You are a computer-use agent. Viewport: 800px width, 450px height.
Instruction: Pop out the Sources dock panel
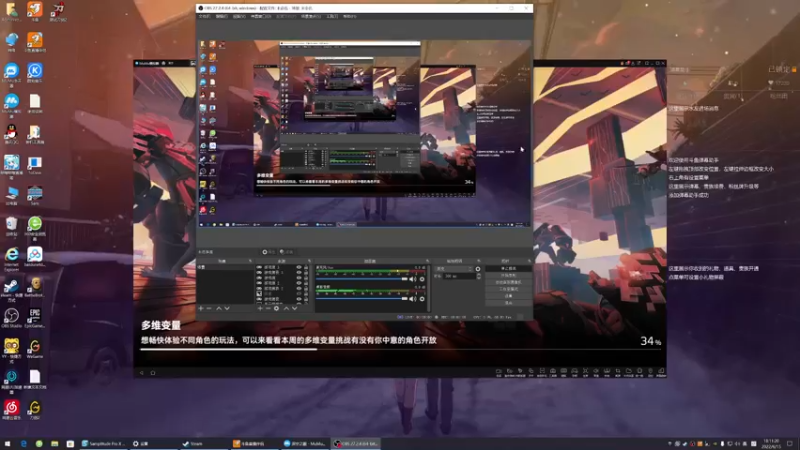[309, 261]
